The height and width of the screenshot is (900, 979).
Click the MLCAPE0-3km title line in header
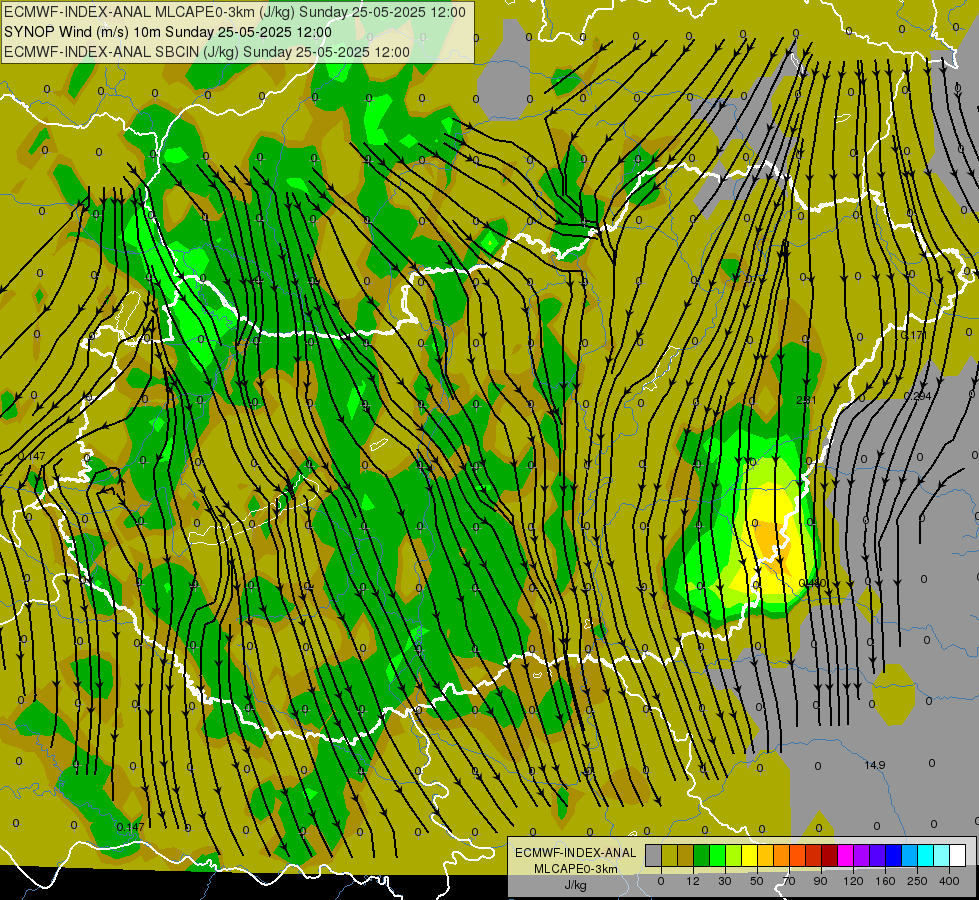pyautogui.click(x=235, y=12)
